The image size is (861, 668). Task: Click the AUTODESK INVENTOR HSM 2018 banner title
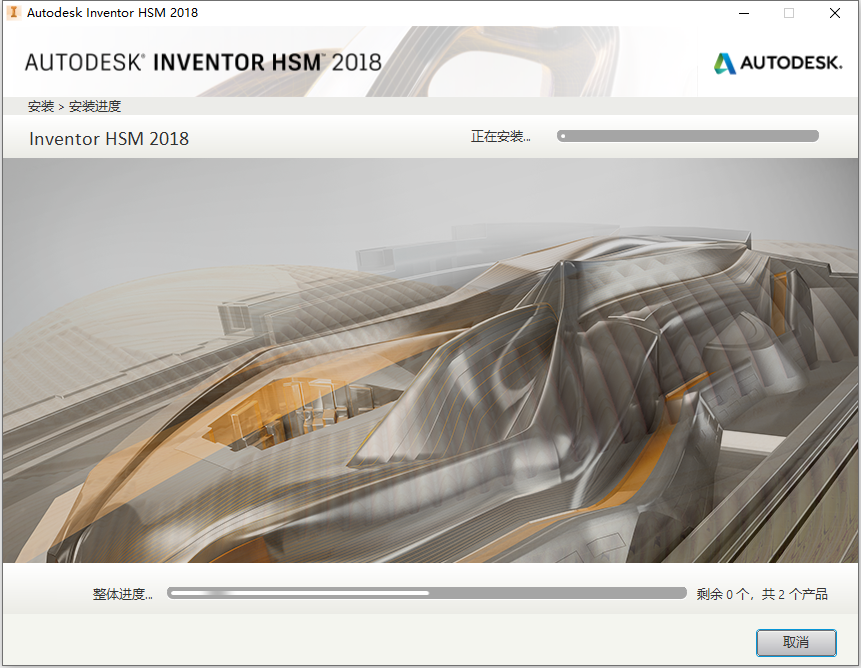coord(203,63)
